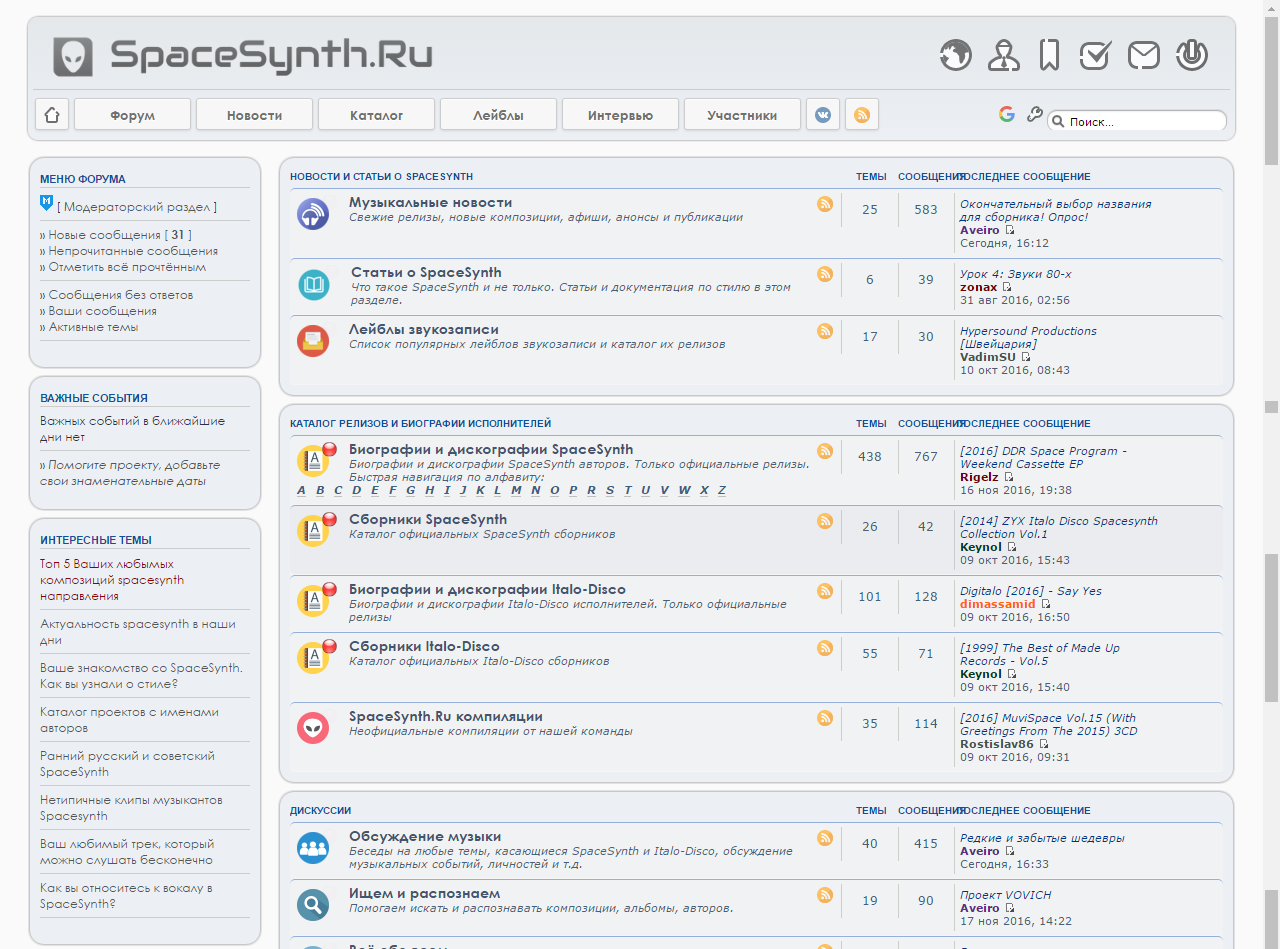Open the Каталог menu tab

[376, 115]
